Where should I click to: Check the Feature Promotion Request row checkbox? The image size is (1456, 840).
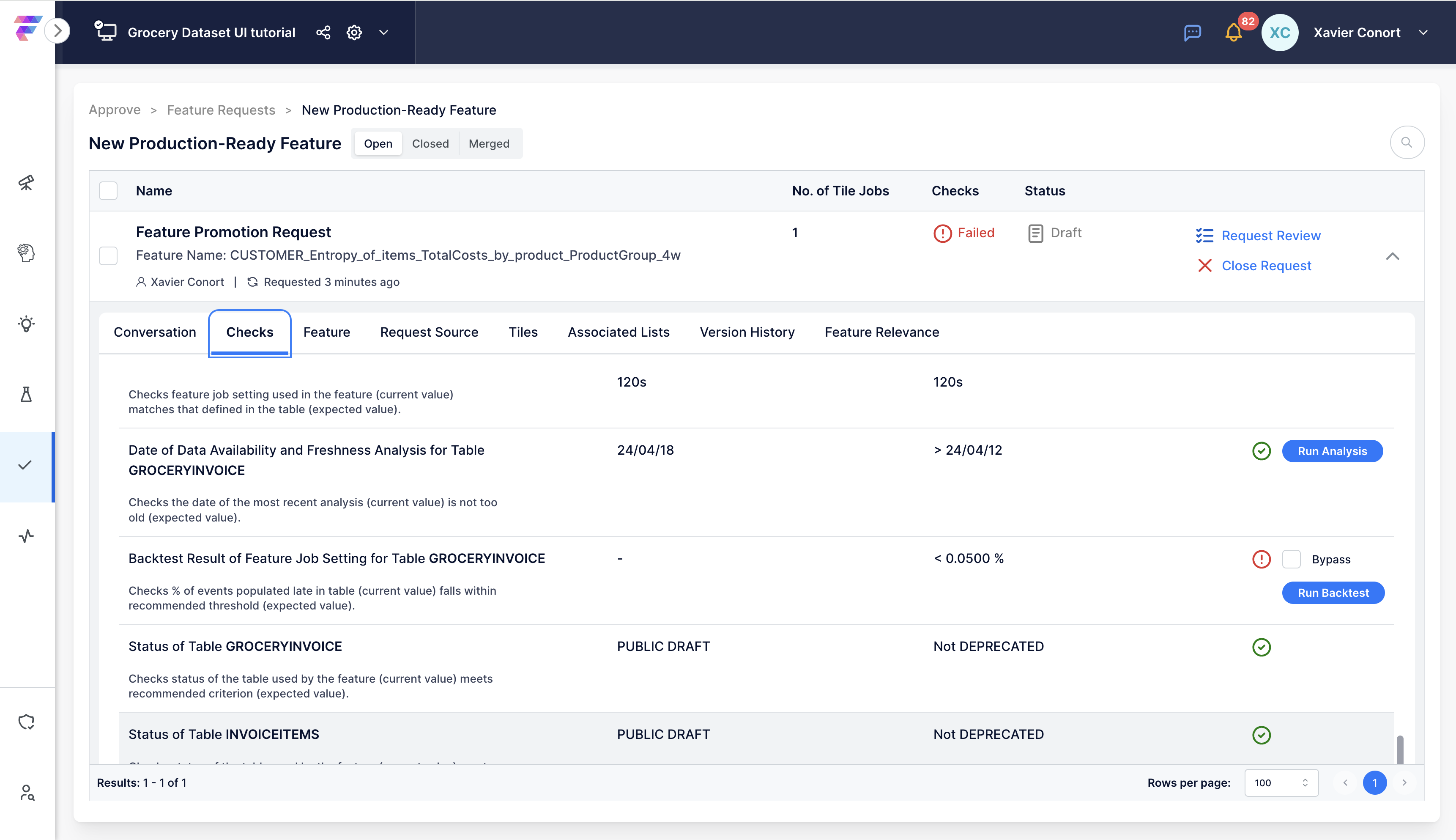(x=108, y=255)
